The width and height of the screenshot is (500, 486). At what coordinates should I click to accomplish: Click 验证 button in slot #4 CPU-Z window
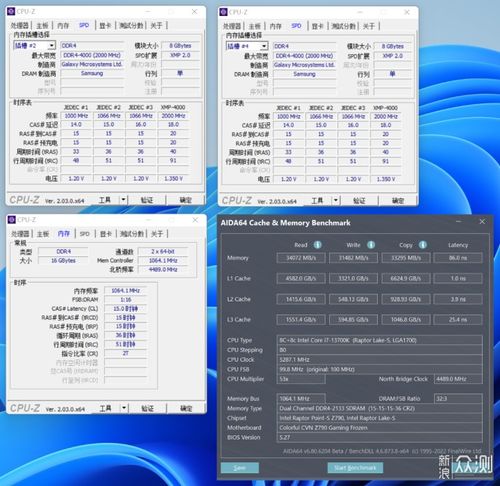359,200
